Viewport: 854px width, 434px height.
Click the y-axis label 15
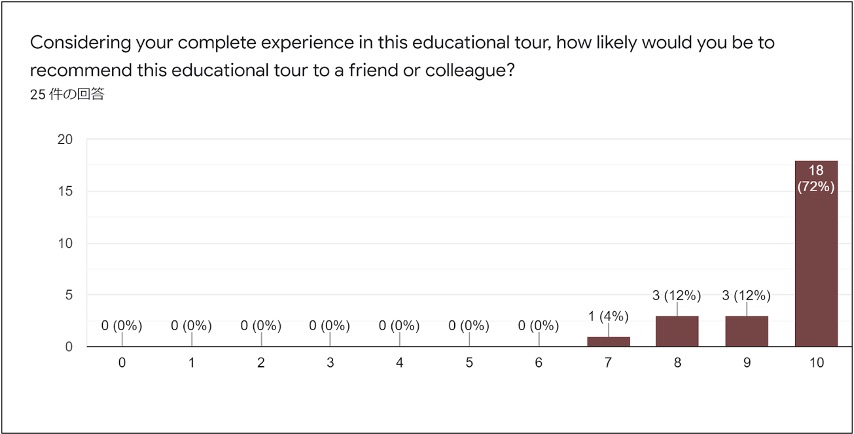pyautogui.click(x=64, y=191)
